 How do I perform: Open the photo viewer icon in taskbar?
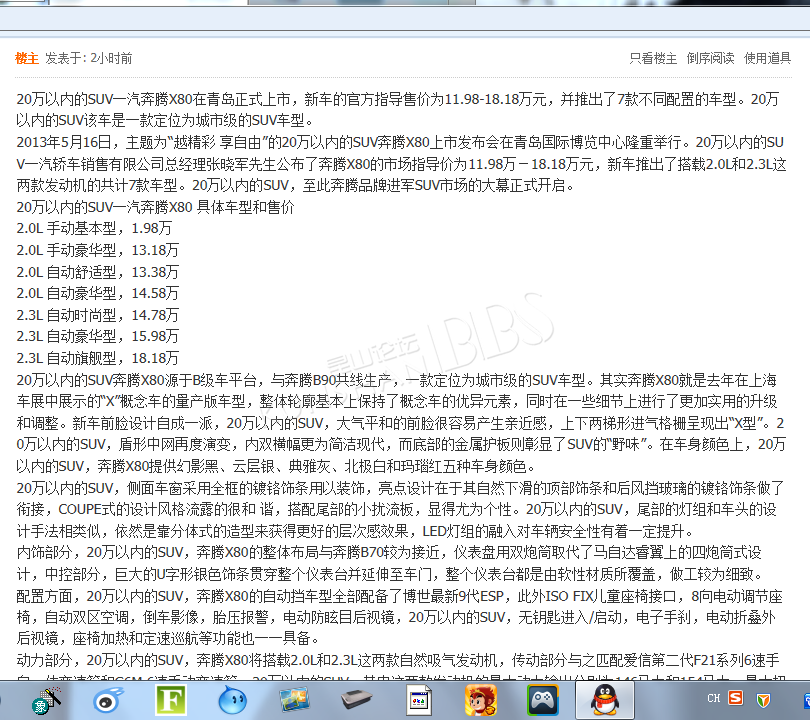point(294,700)
